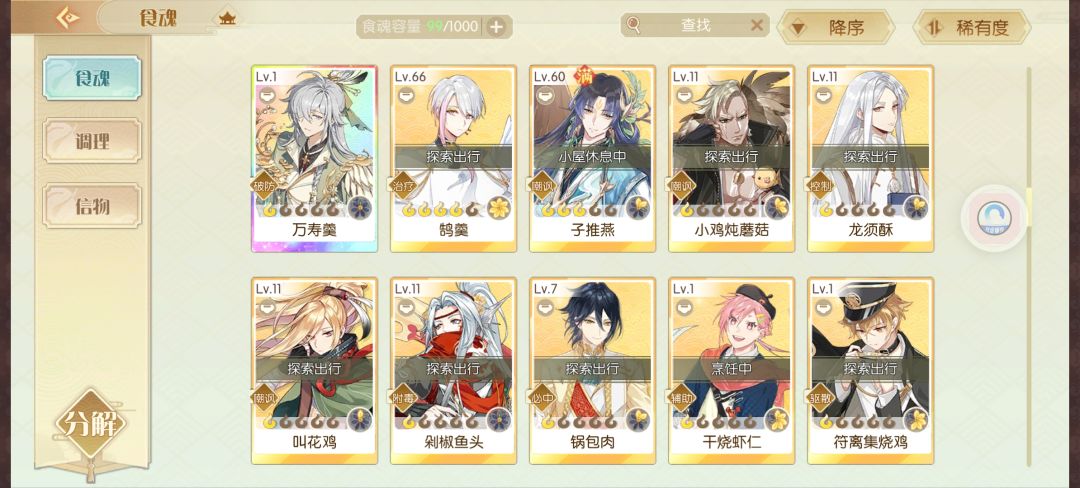Click the vertical scrollbar on the right

click(1029, 266)
